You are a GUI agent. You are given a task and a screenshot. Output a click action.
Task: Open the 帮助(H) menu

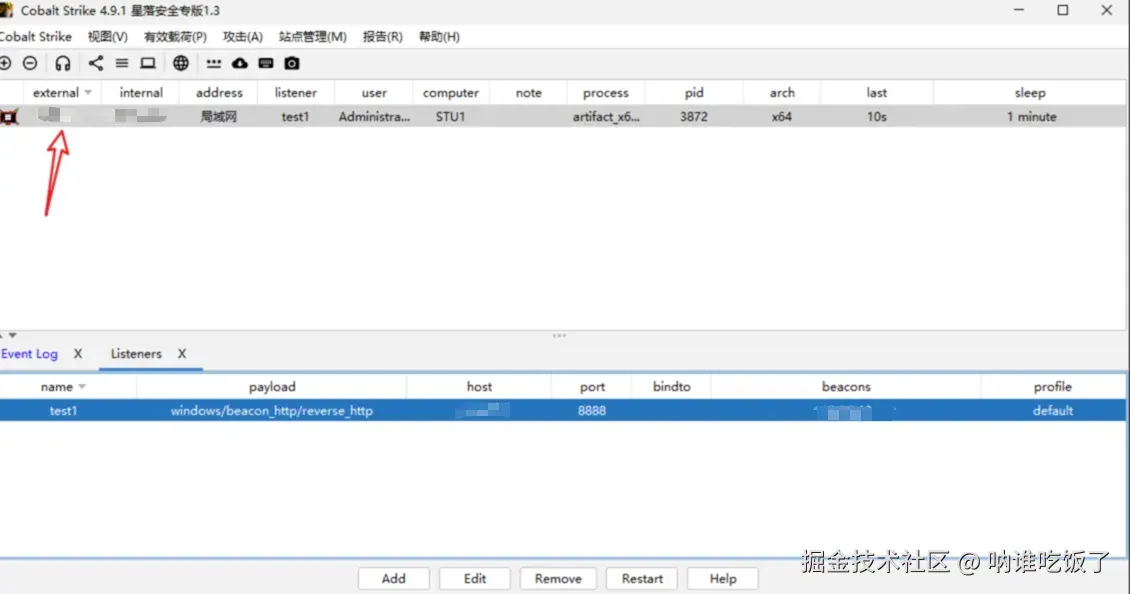click(439, 37)
